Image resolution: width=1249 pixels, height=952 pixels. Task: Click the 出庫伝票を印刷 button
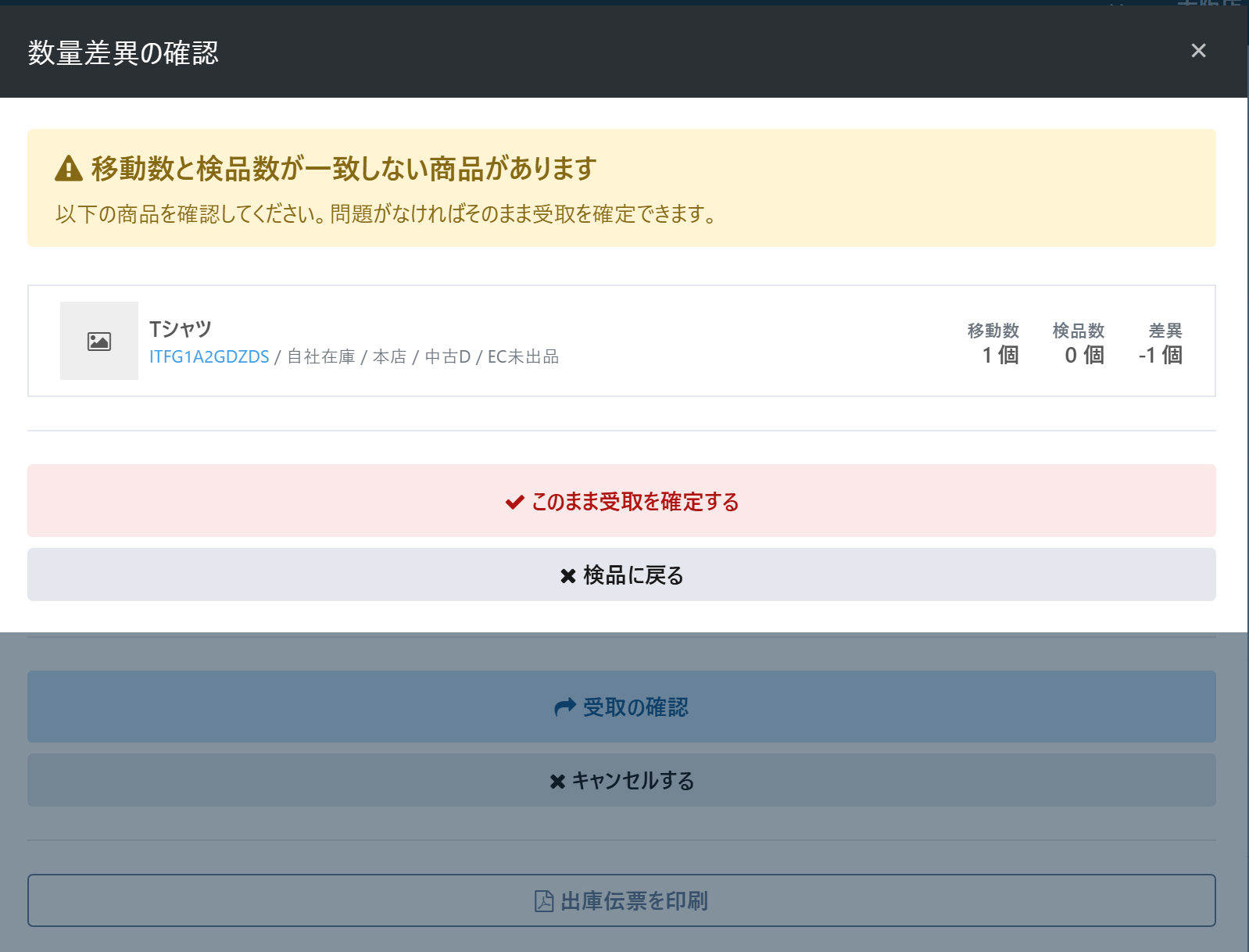pyautogui.click(x=621, y=900)
